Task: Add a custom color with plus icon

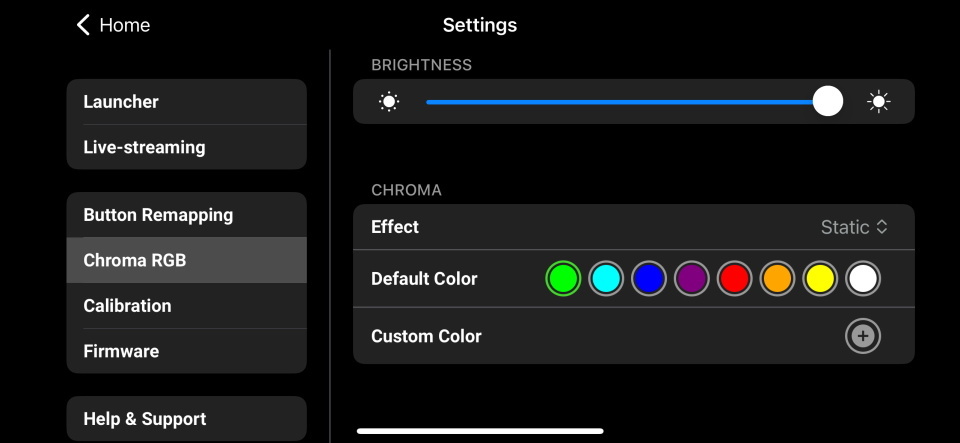Action: click(862, 337)
